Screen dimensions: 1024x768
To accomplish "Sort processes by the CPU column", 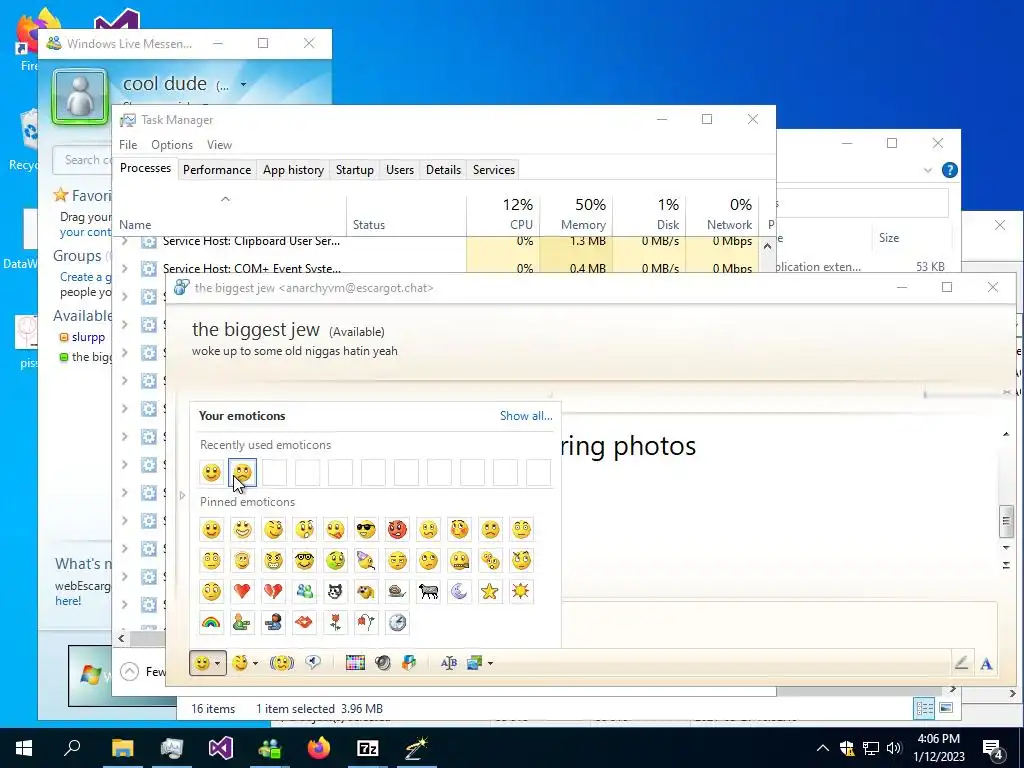I will click(503, 216).
